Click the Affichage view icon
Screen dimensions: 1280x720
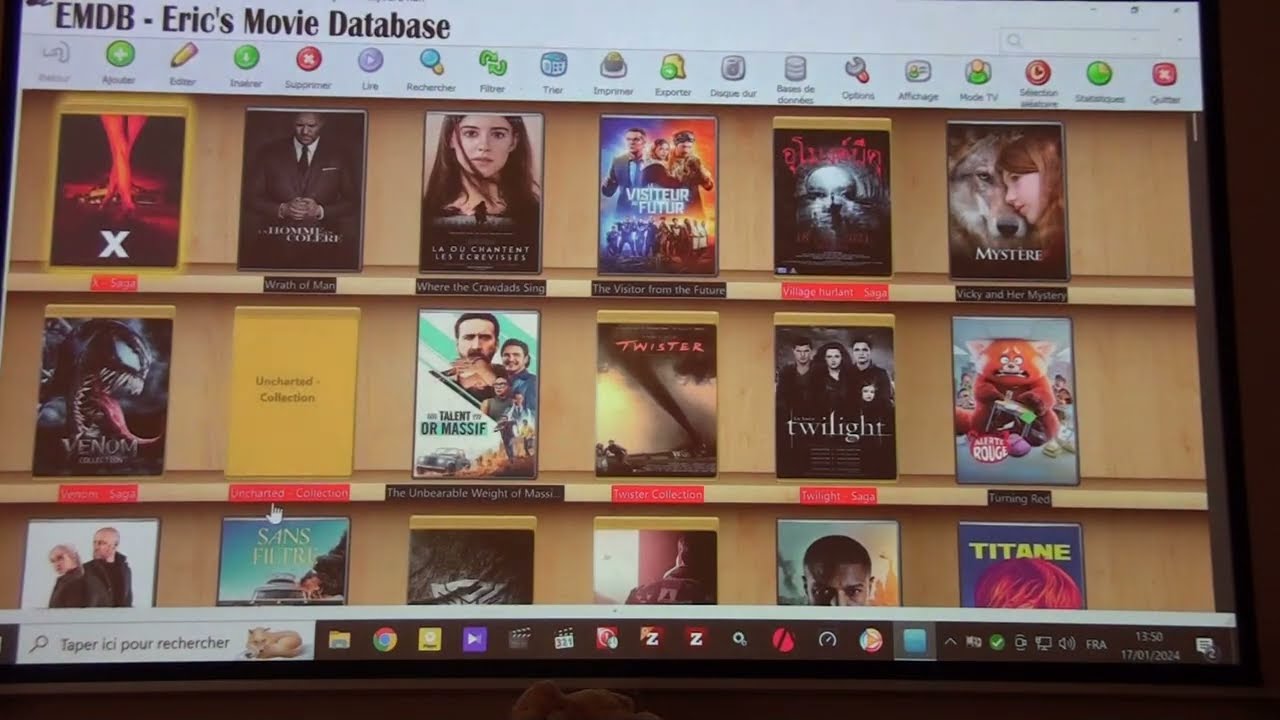point(917,71)
